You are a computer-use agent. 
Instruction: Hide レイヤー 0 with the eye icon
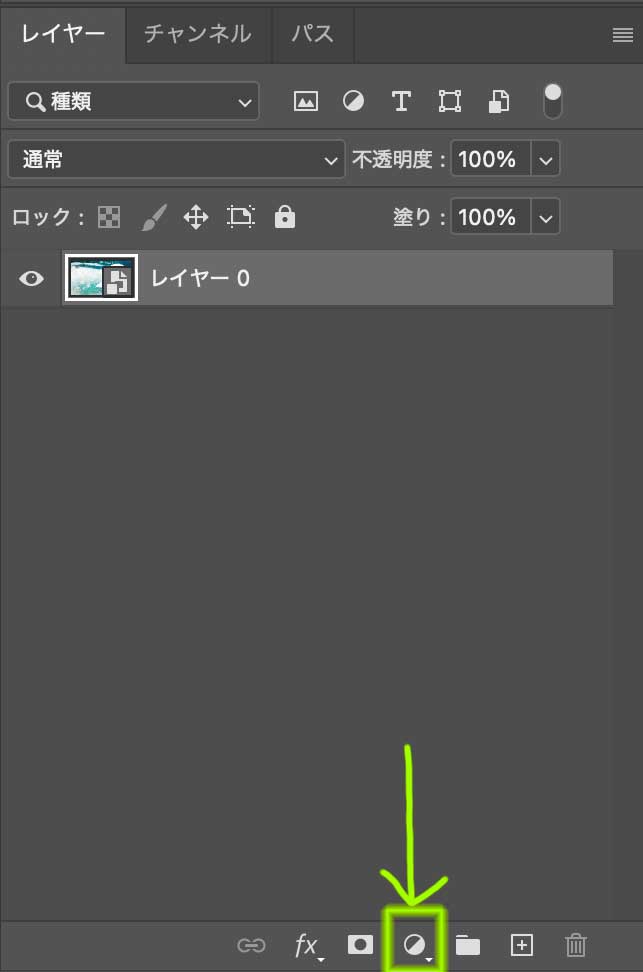[29, 278]
